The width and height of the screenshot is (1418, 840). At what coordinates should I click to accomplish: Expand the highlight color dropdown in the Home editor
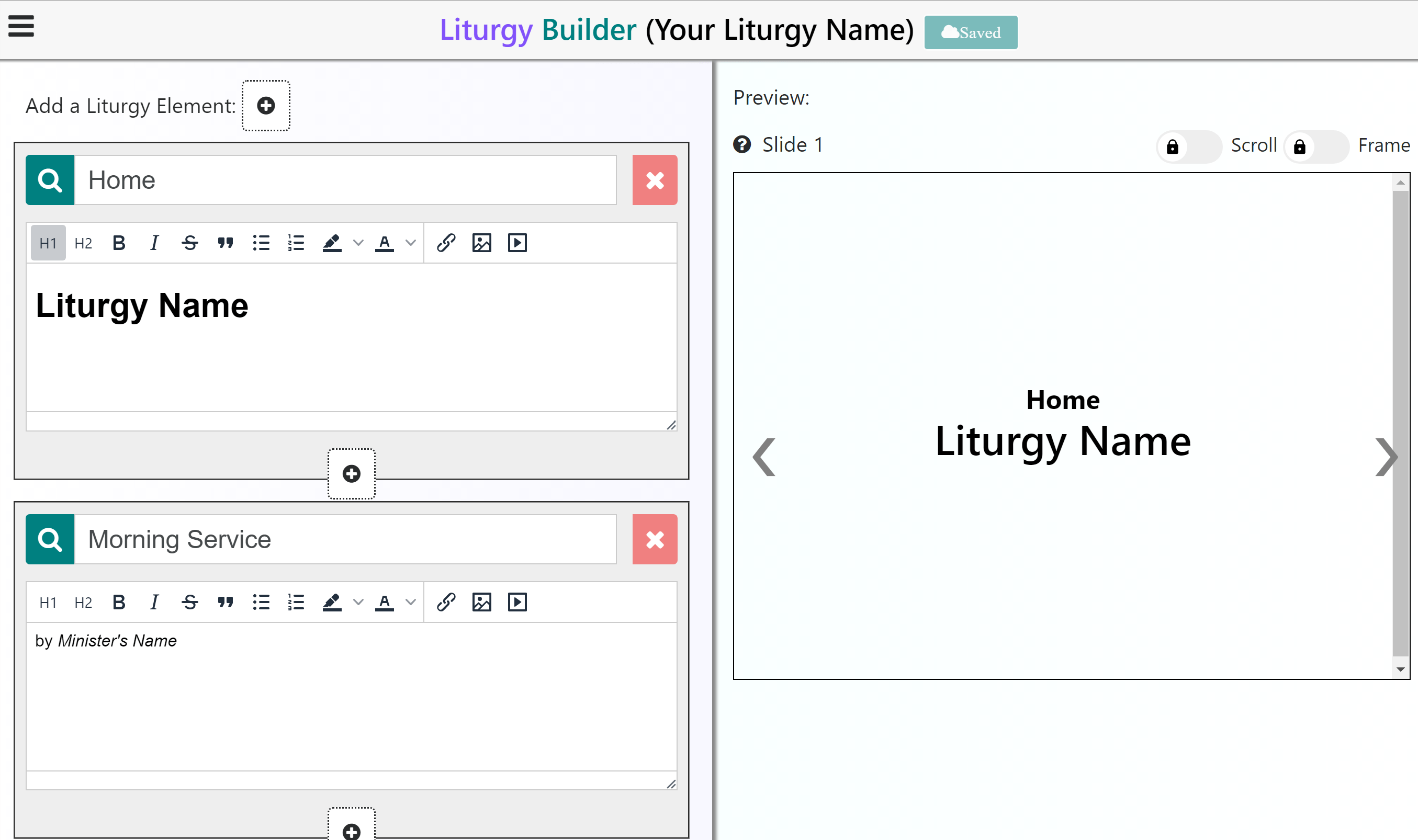click(x=358, y=243)
